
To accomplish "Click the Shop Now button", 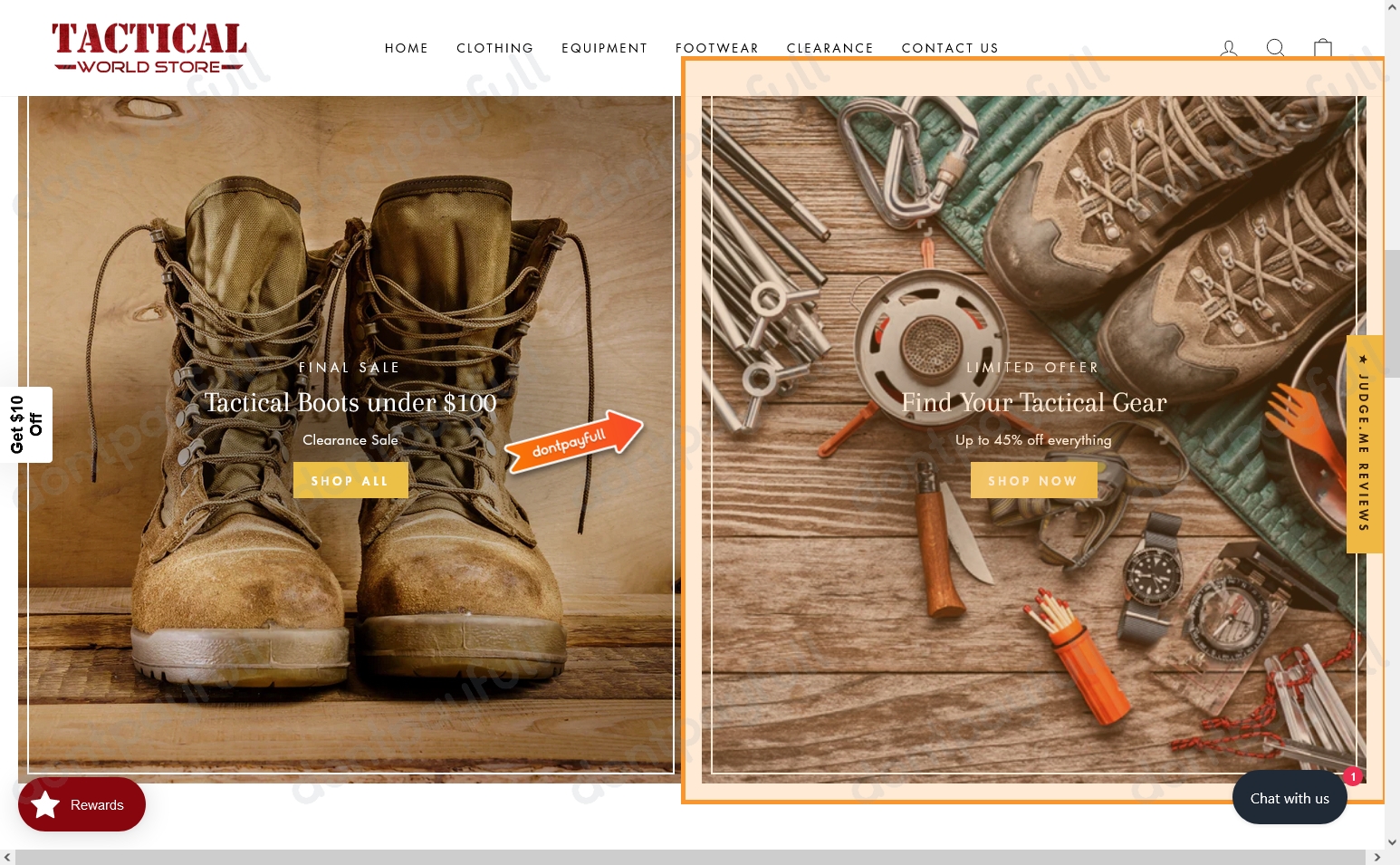I will click(x=1033, y=480).
